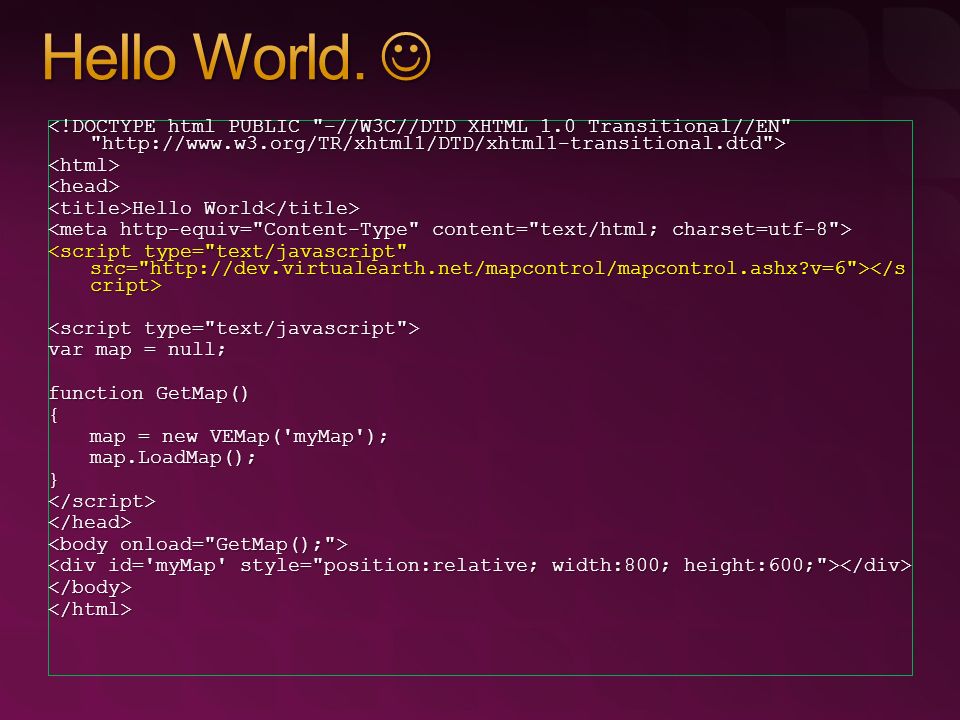The width and height of the screenshot is (960, 720).
Task: Click the closing curly brace line
Action: 54,479
